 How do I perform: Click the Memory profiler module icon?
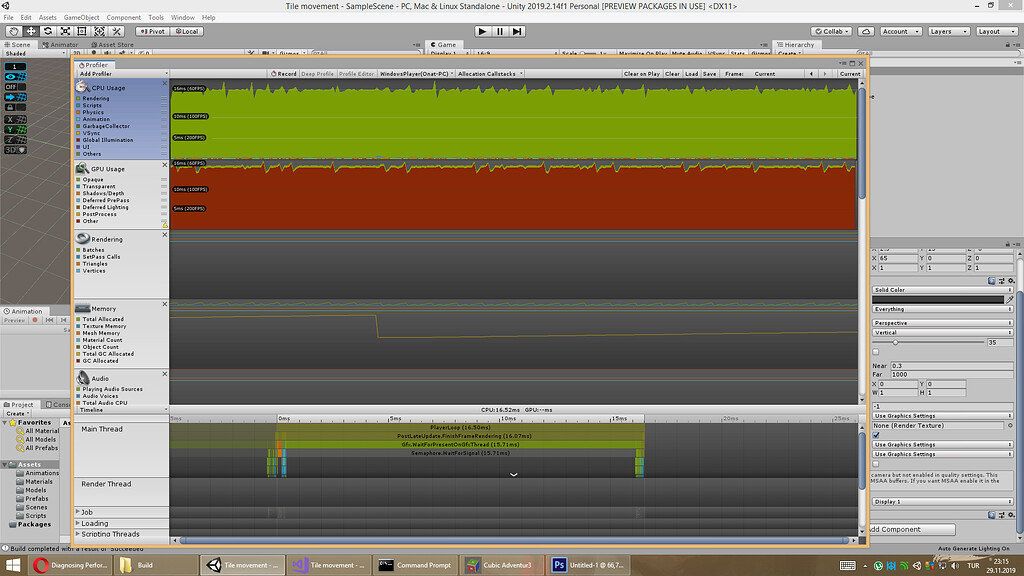coord(80,308)
